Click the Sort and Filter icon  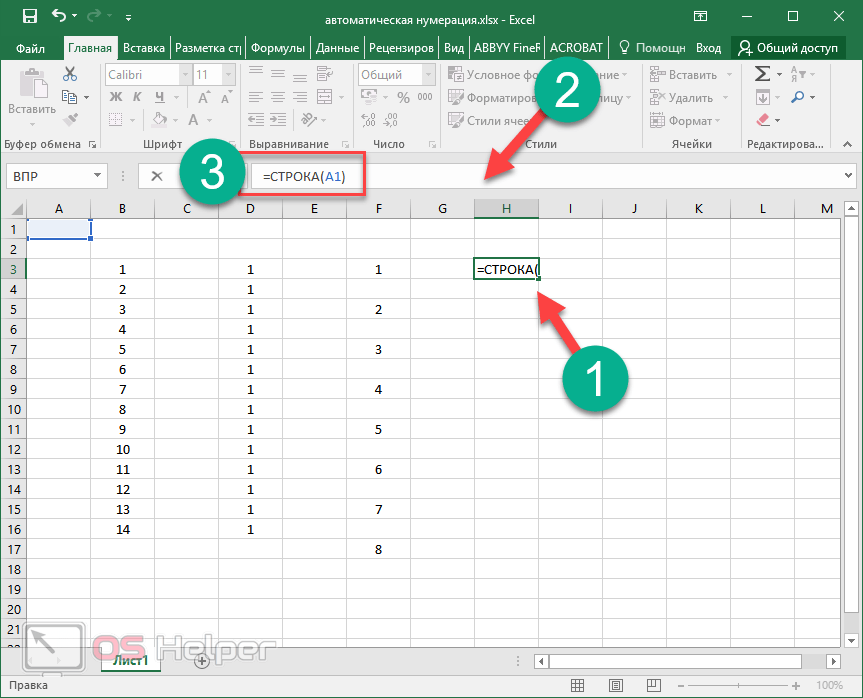tap(798, 74)
